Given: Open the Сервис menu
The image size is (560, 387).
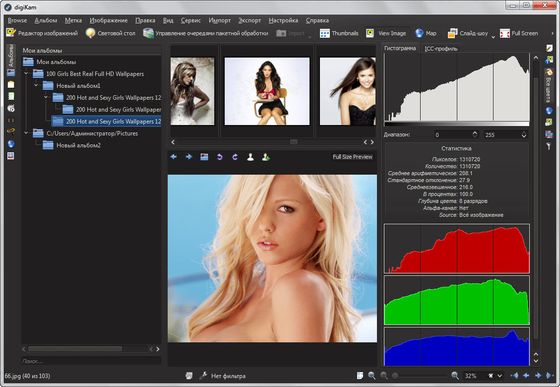Looking at the screenshot, I should pos(191,20).
